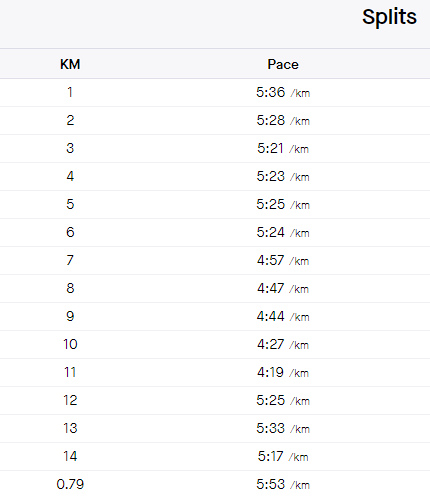Select the split row for kilometer 1
This screenshot has width=430, height=496.
click(x=215, y=93)
